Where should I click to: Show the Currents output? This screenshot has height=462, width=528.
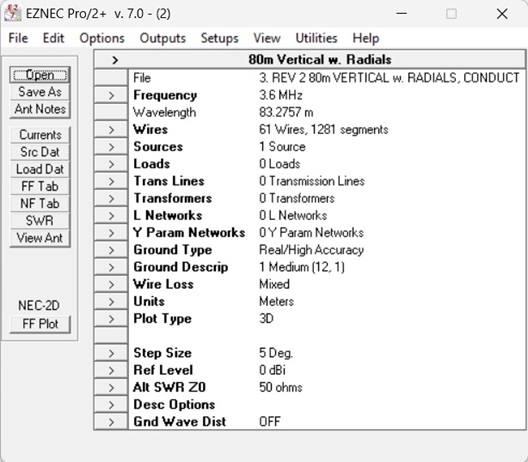[40, 135]
